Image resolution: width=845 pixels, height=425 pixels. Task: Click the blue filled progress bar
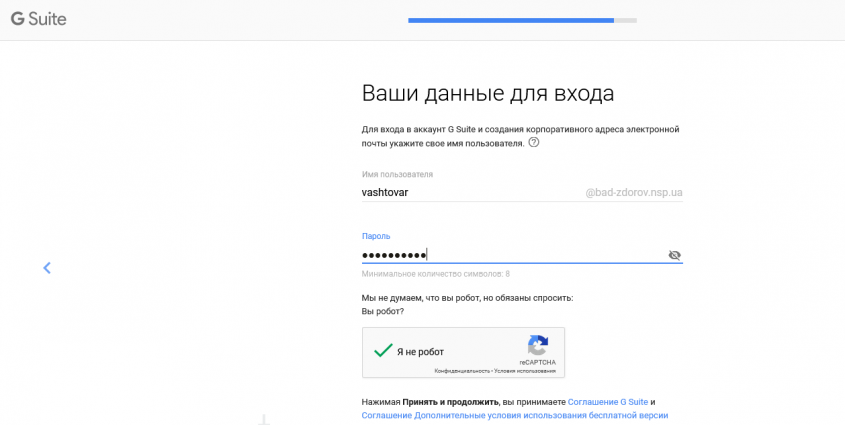coord(511,19)
